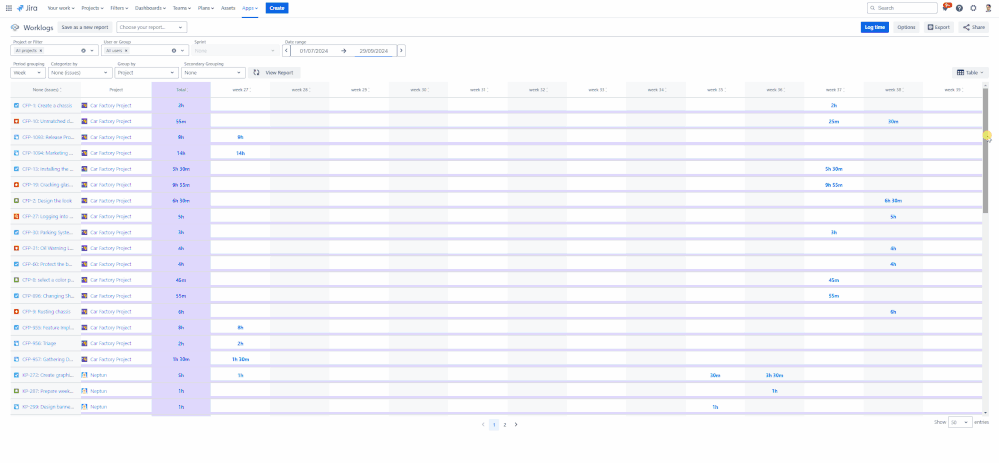Viewport: 999px width, 463px height.
Task: Click story icon of CFP-2 row
Action: pos(17,201)
